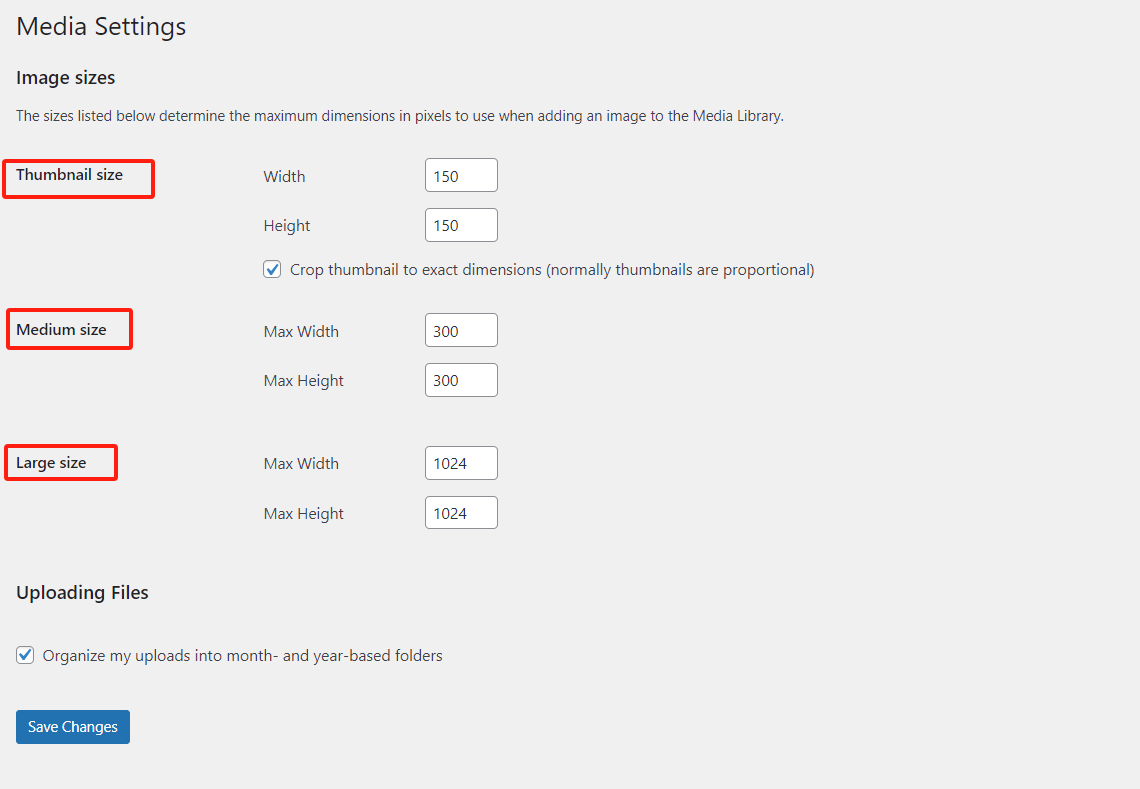The image size is (1140, 789).
Task: Click the Image sizes section heading
Action: tap(66, 77)
